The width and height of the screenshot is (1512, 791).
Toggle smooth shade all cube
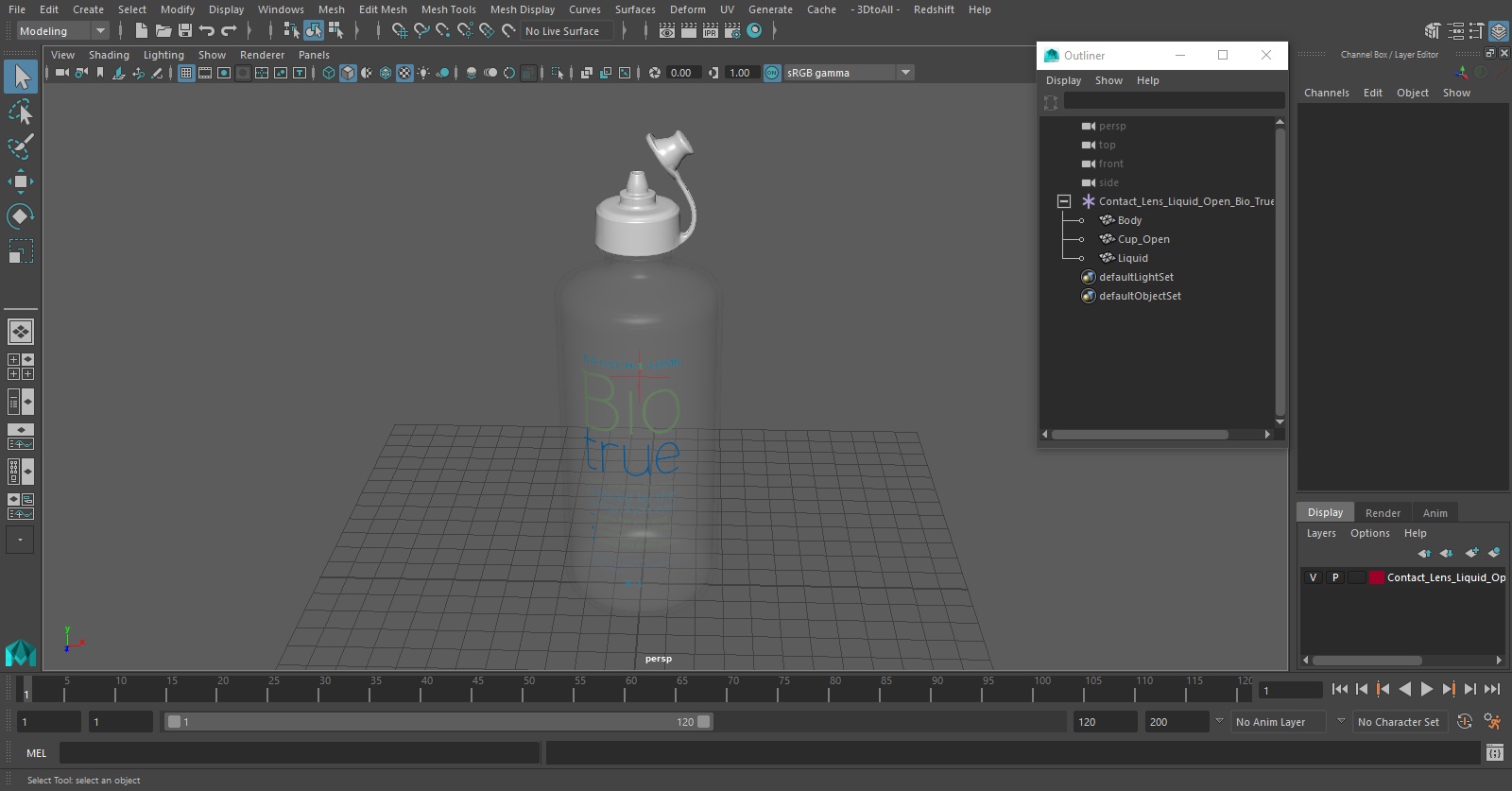348,73
